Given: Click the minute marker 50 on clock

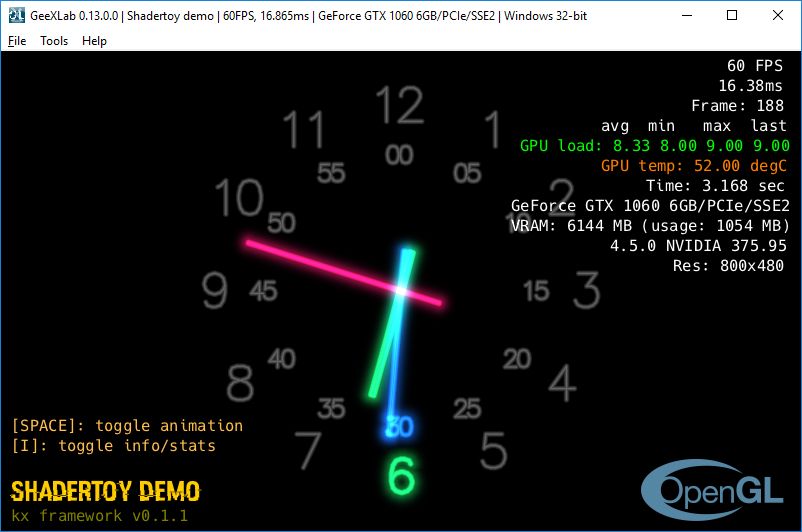Looking at the screenshot, I should click(x=281, y=223).
